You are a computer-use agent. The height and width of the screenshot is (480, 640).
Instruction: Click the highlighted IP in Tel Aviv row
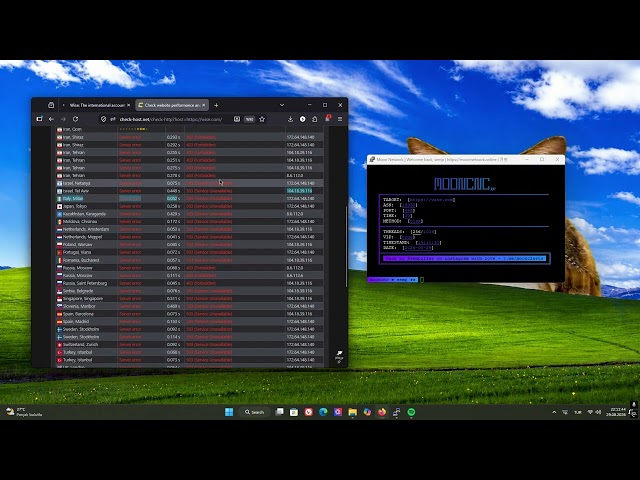299,191
